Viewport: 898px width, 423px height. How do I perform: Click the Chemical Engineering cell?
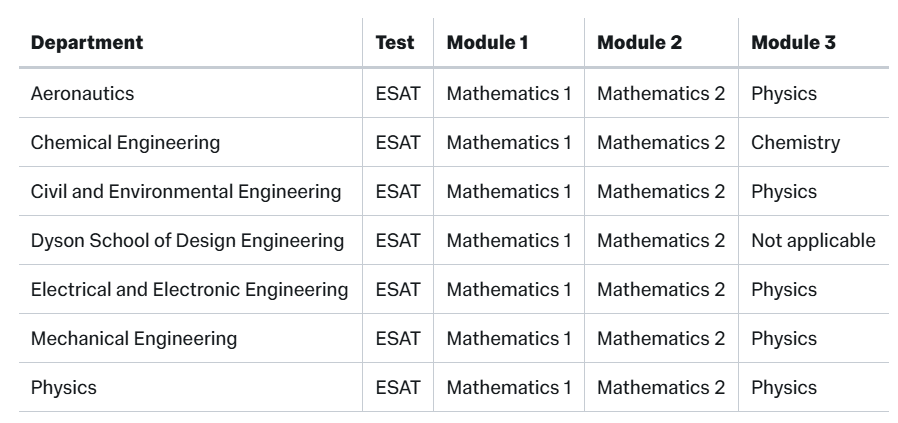125,143
